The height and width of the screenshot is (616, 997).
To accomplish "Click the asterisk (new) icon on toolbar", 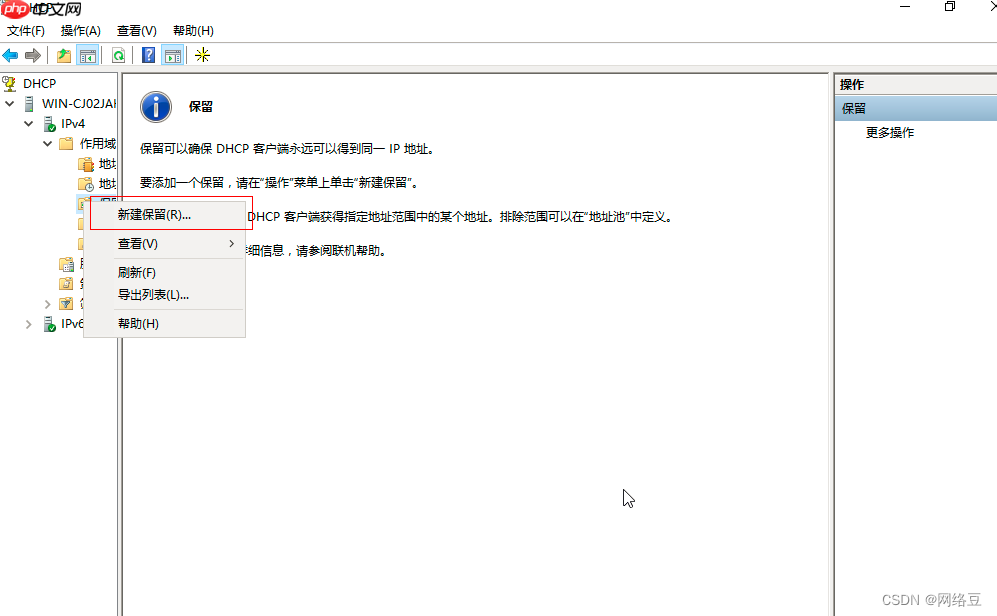I will click(x=202, y=55).
